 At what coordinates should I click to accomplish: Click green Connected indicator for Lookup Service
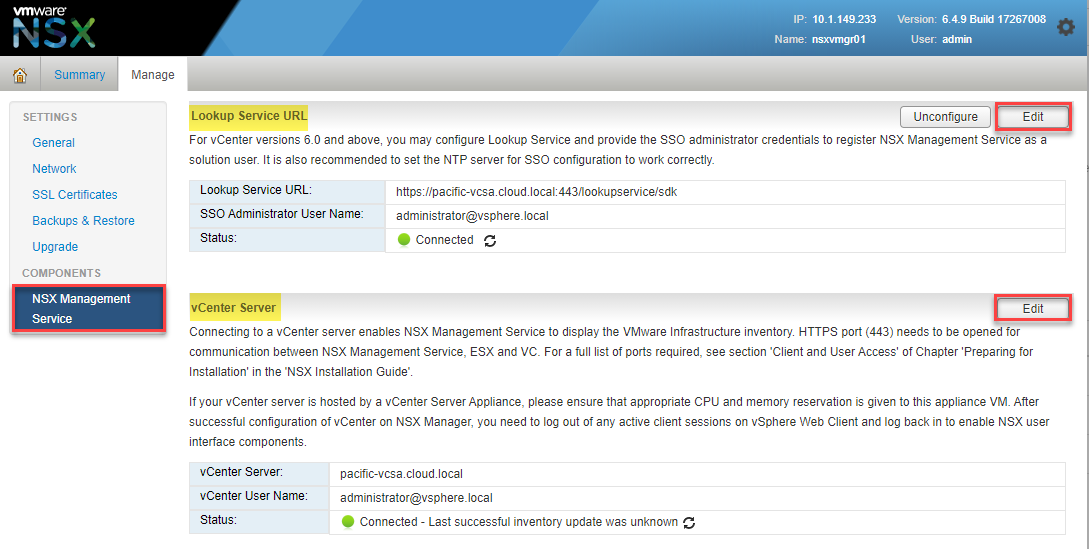pos(404,240)
